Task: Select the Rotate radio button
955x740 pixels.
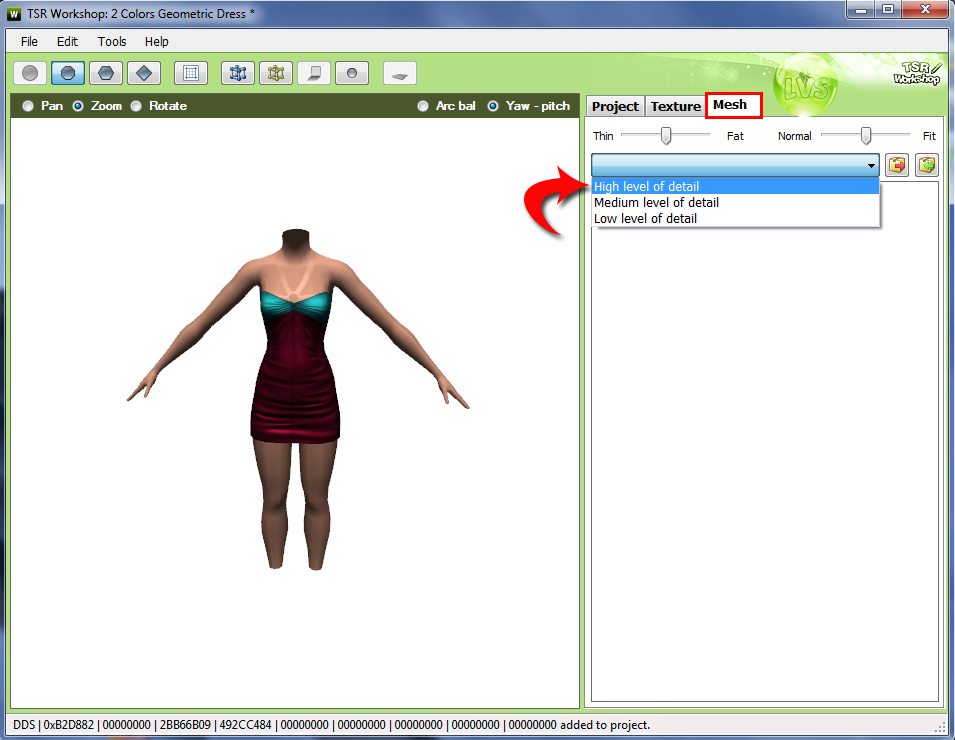Action: coord(136,106)
